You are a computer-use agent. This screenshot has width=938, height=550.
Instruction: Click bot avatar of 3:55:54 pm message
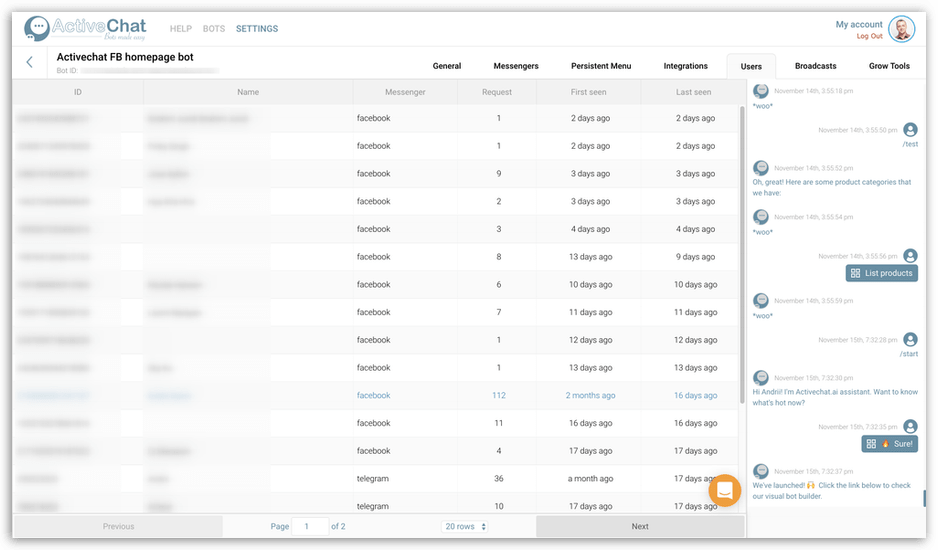pos(761,217)
